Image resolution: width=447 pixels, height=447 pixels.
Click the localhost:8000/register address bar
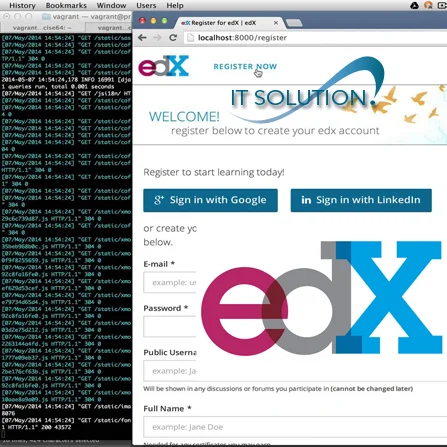(x=315, y=38)
